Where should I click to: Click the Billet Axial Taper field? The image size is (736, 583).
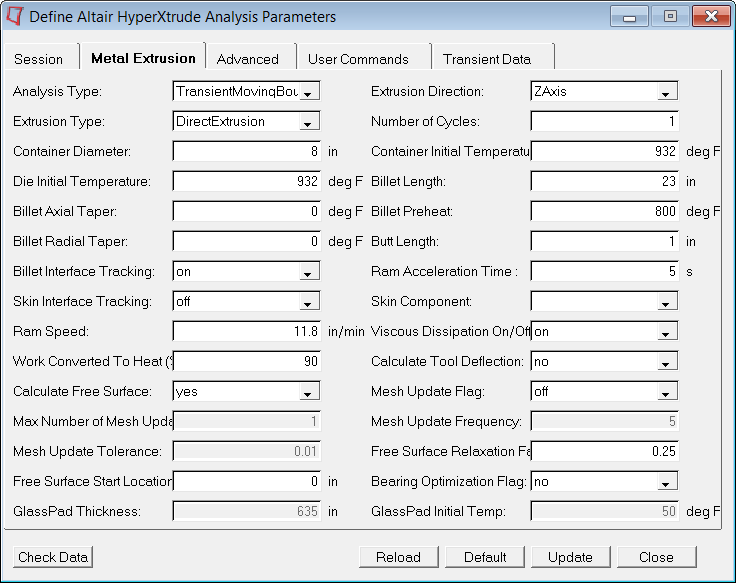coord(246,211)
